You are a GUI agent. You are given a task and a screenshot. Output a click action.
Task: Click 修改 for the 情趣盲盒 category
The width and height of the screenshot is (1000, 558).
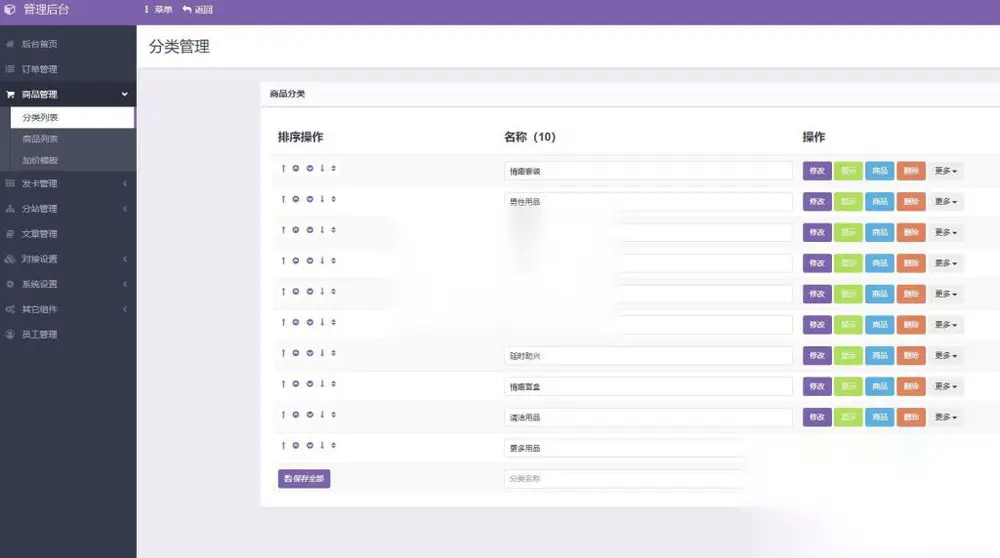point(817,386)
